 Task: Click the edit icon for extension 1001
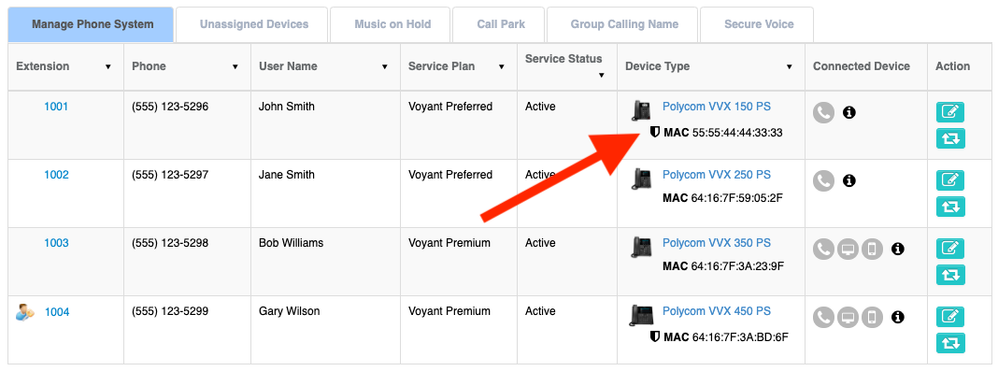pos(950,112)
